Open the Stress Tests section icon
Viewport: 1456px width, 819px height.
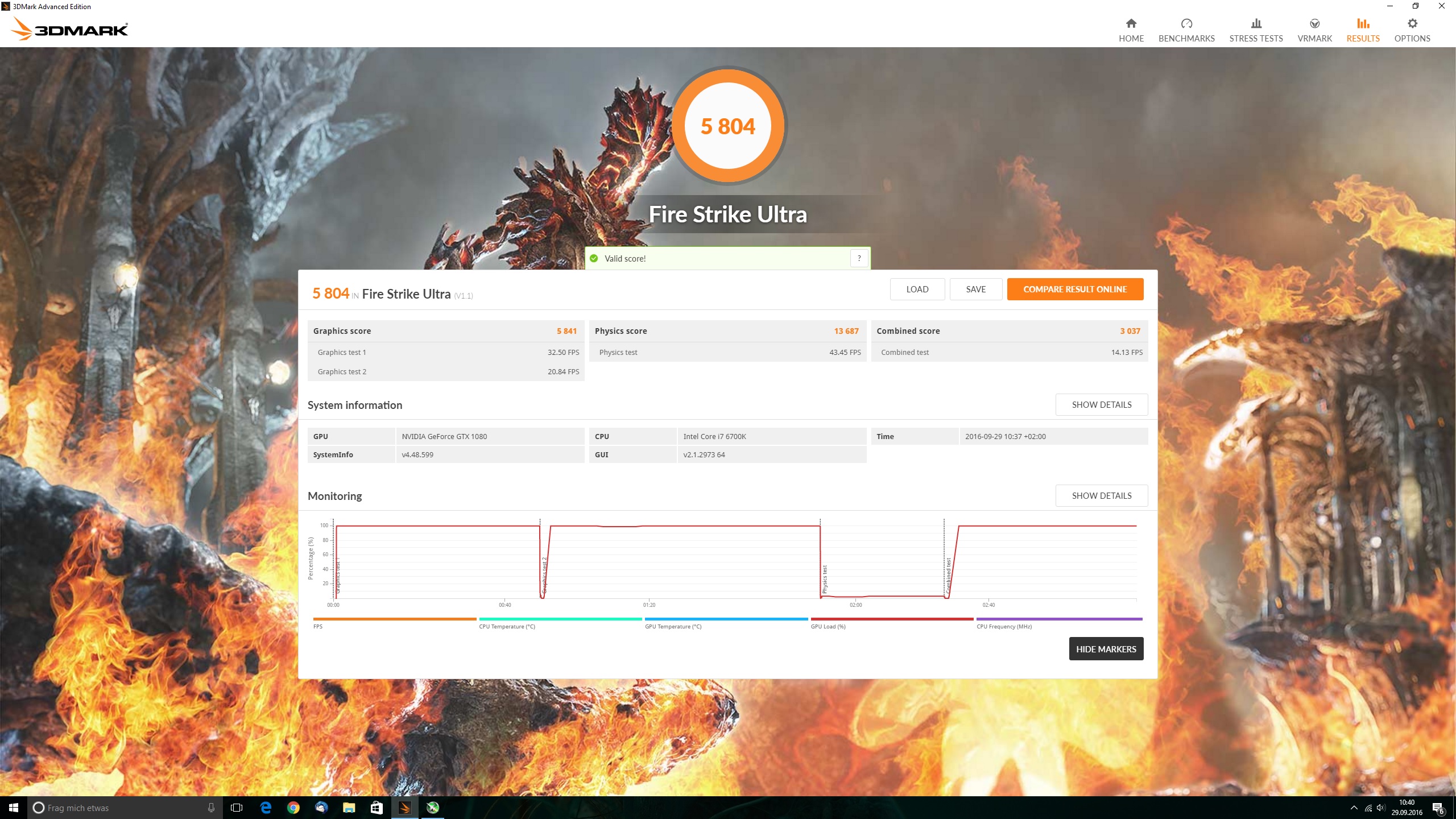[1256, 24]
